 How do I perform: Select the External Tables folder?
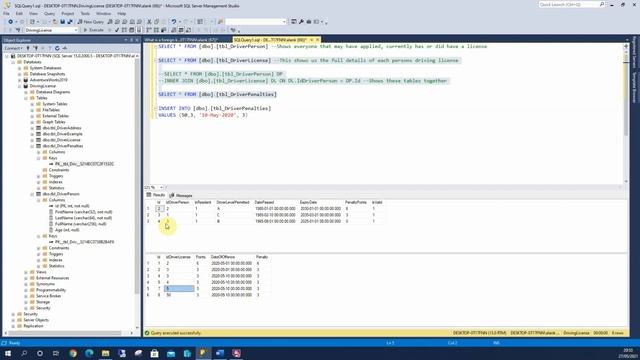coord(55,116)
